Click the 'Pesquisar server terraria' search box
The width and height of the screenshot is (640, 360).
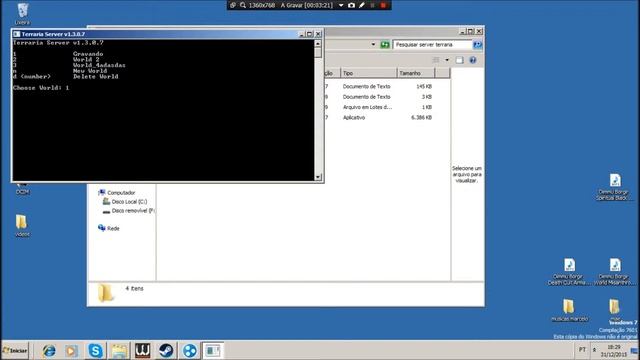[x=433, y=44]
